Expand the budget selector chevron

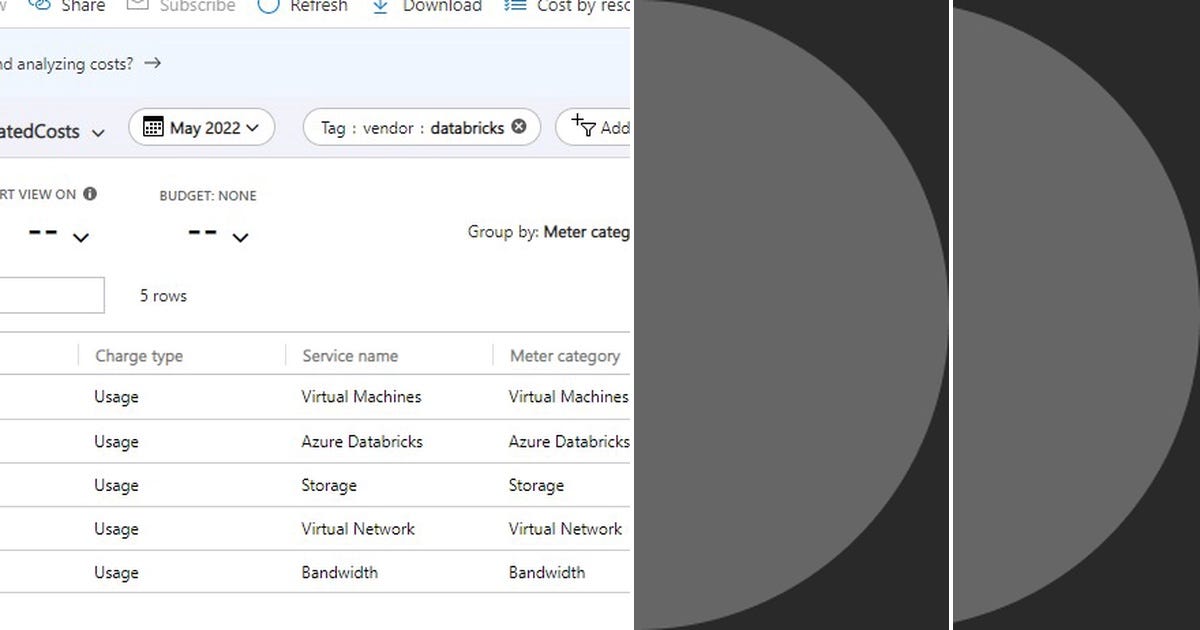point(240,238)
